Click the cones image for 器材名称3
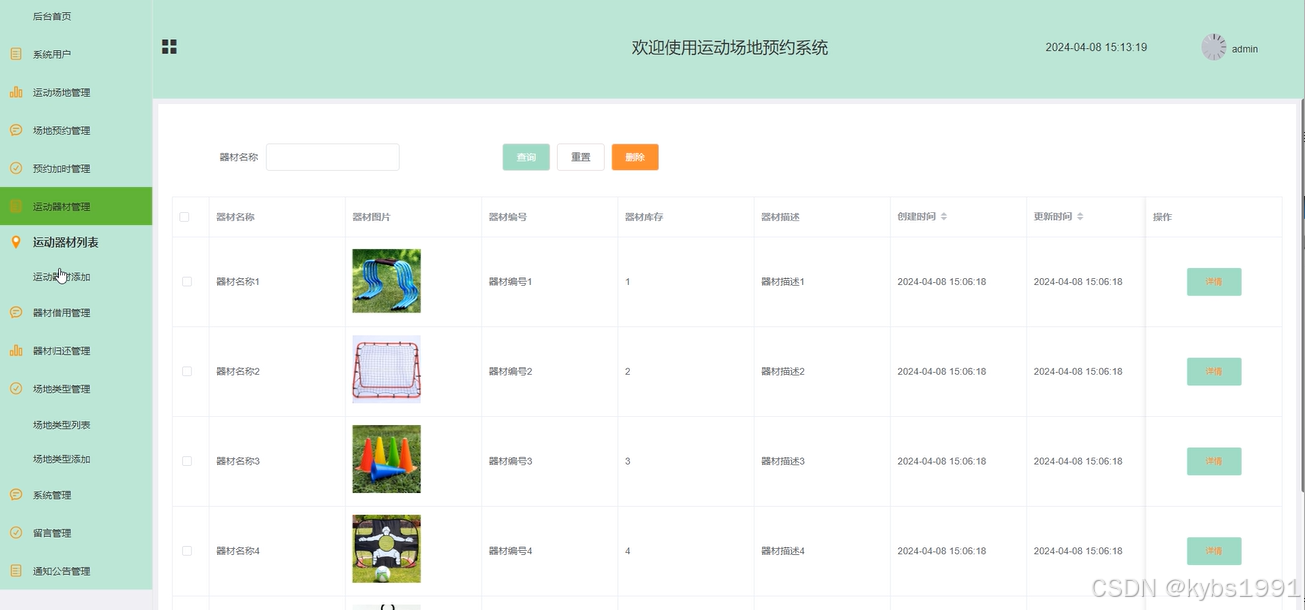The image size is (1305, 610). pyautogui.click(x=387, y=459)
